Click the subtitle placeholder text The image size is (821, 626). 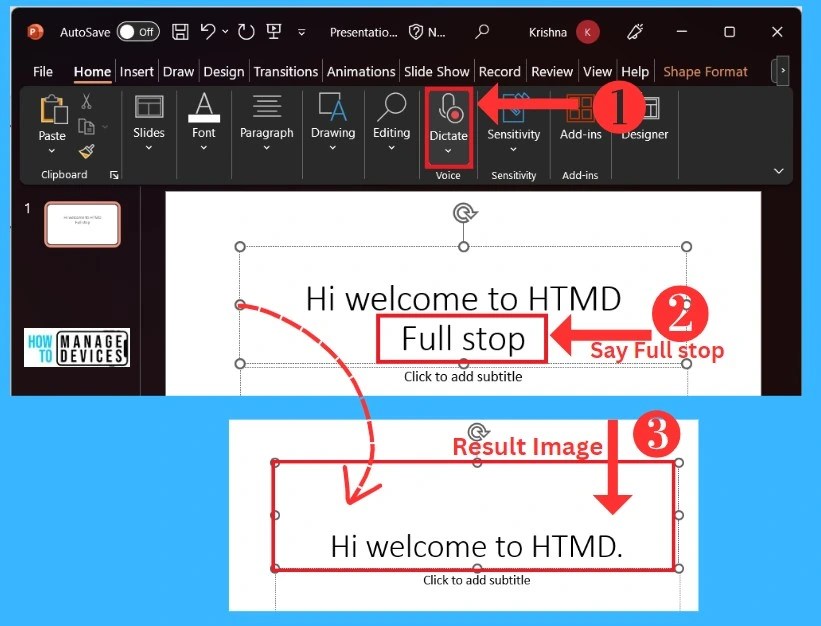click(x=462, y=376)
